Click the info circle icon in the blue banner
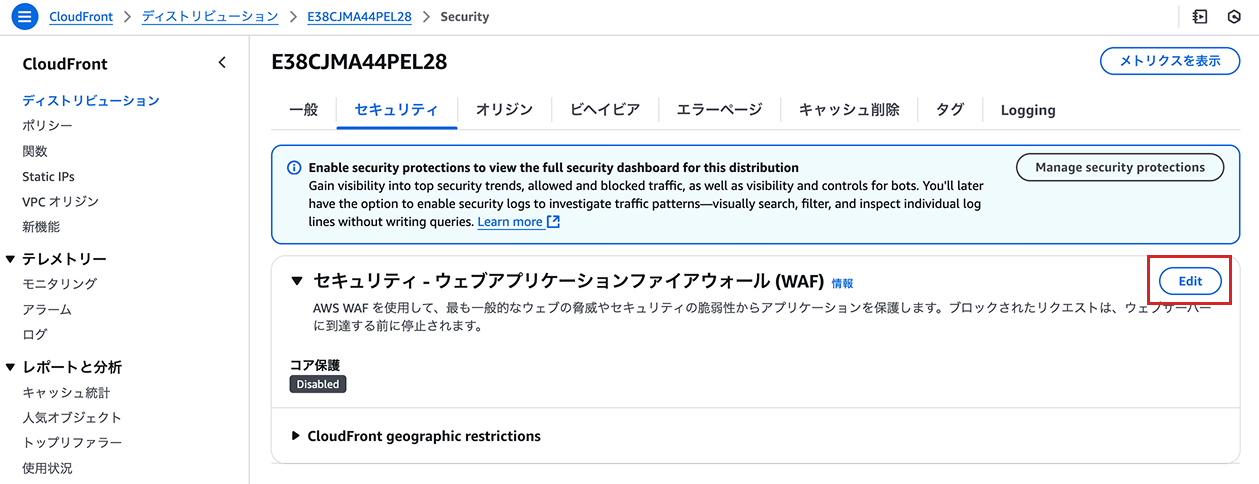This screenshot has height=484, width=1259. point(294,168)
